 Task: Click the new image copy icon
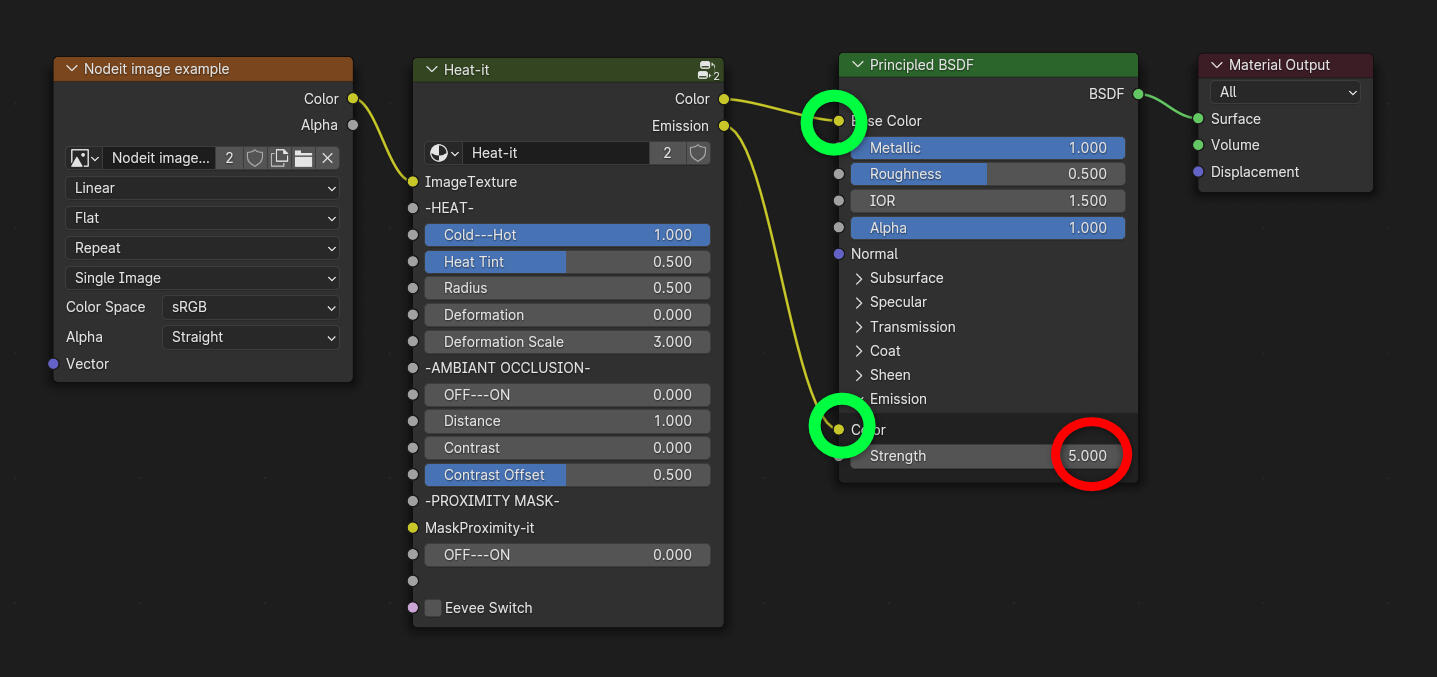[279, 158]
